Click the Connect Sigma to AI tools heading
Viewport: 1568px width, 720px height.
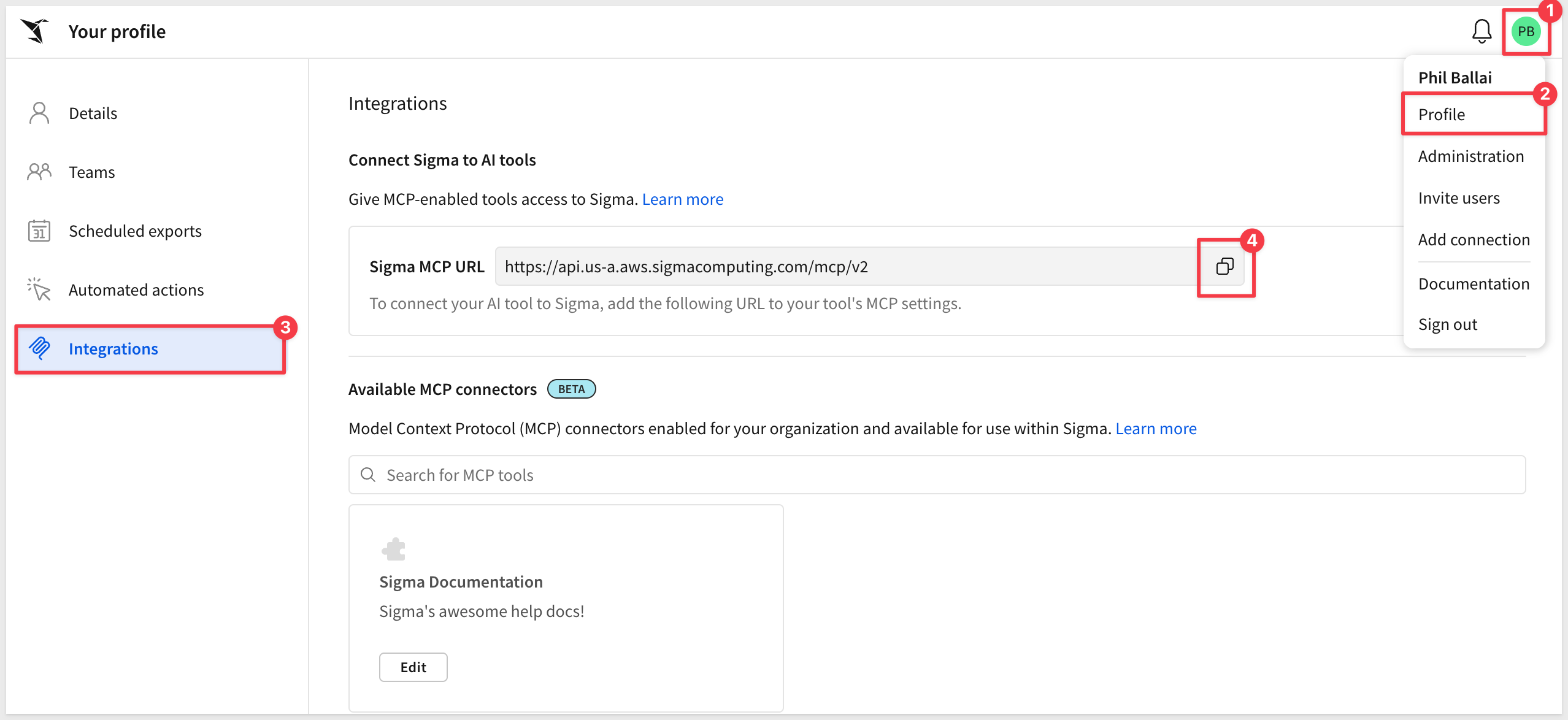442,160
